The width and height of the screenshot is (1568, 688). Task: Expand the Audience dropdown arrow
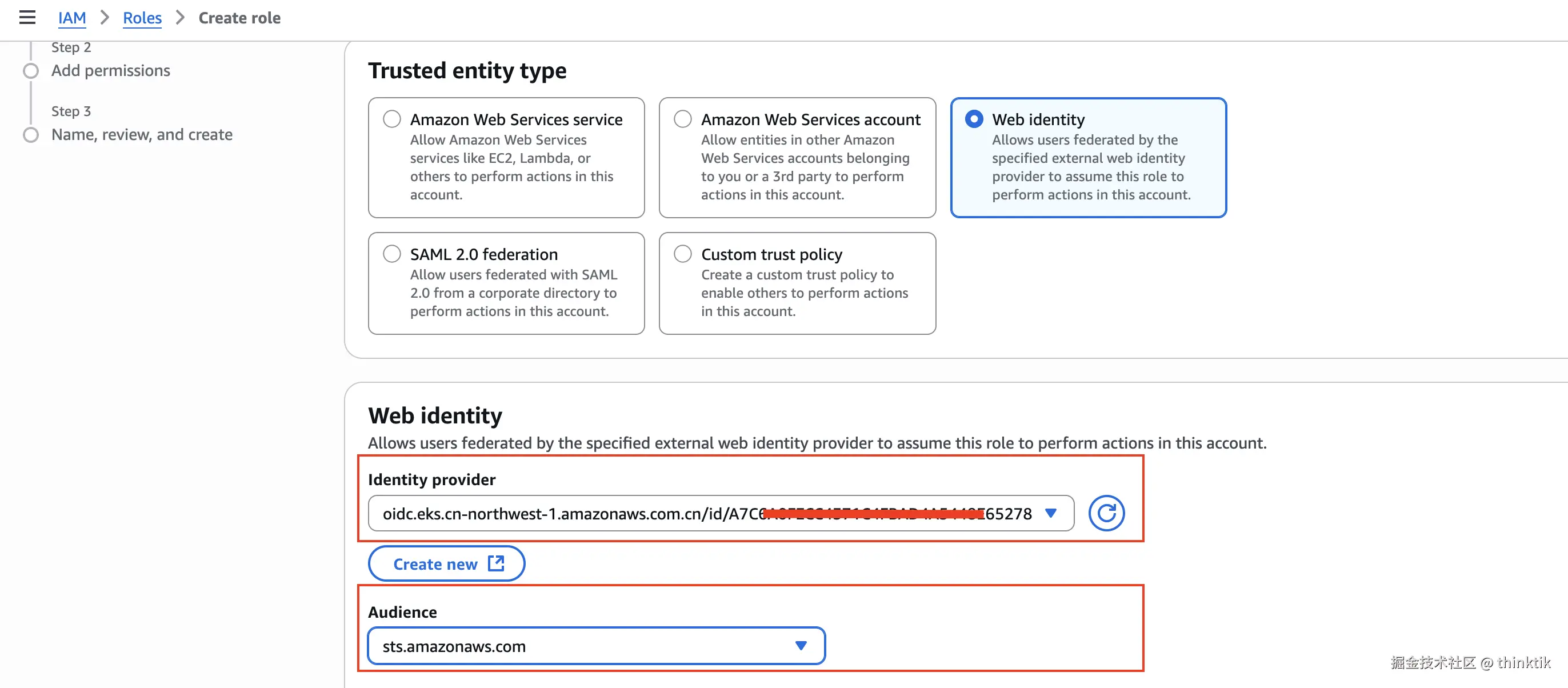[x=801, y=645]
